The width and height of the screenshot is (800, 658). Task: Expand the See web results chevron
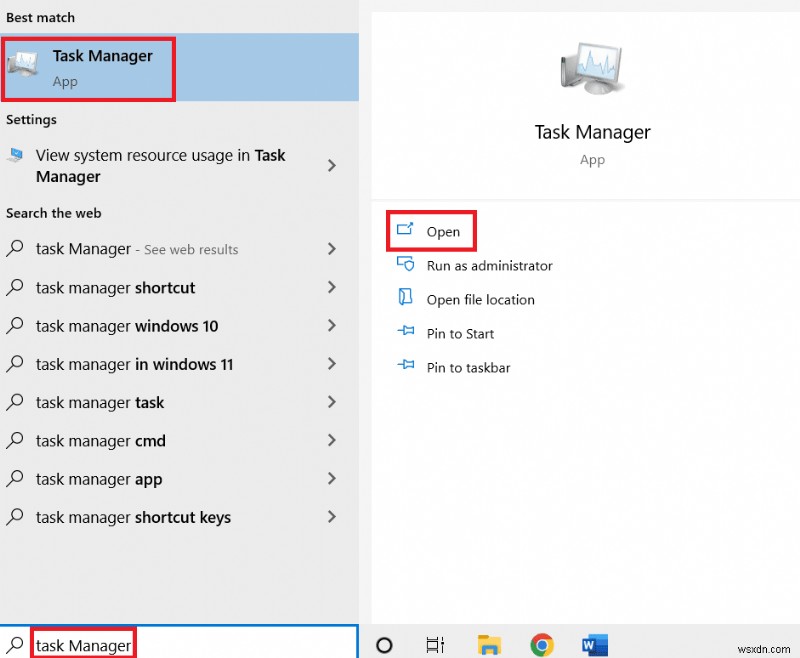click(332, 249)
